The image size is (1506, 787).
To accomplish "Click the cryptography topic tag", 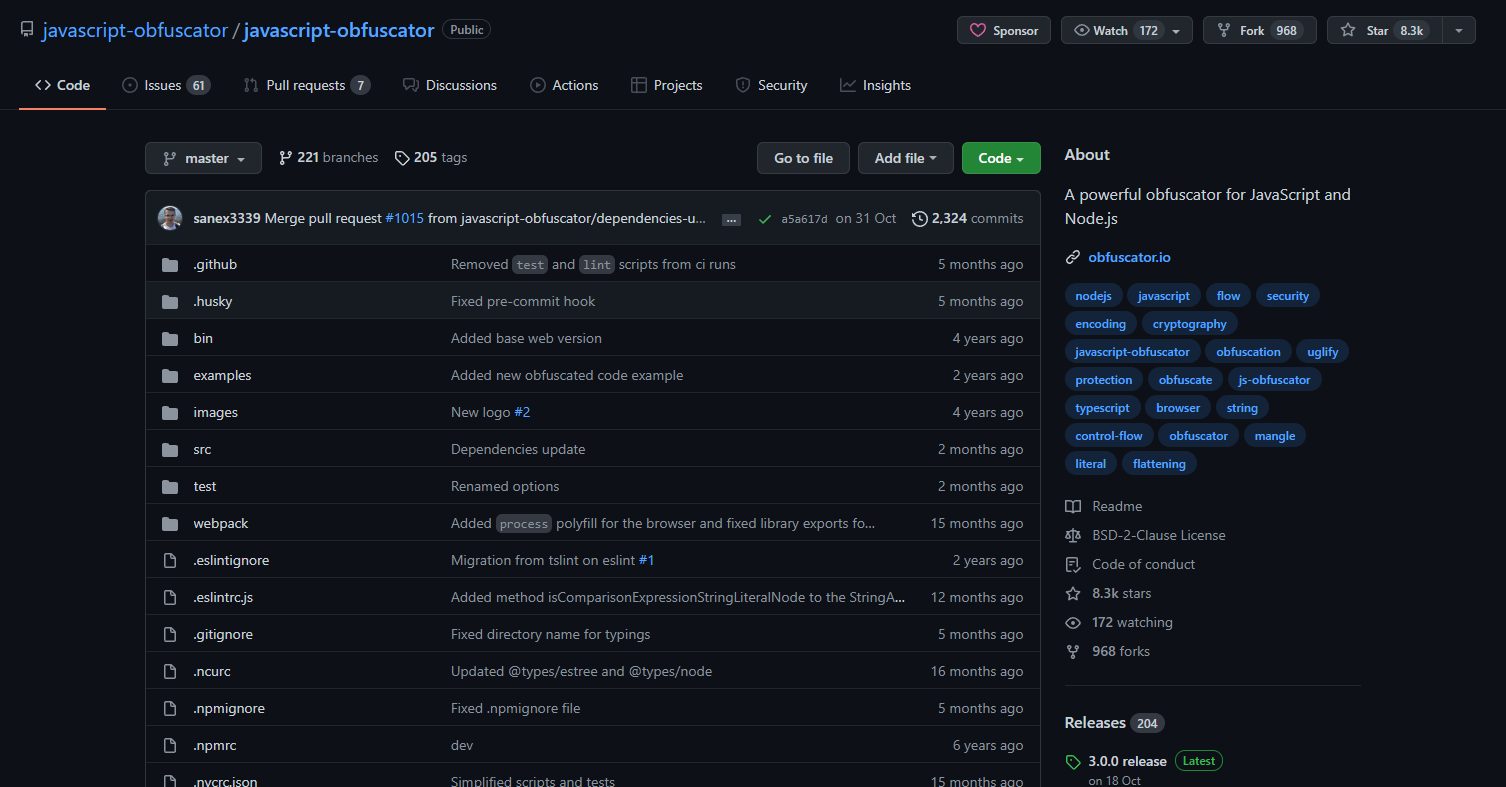I will coord(1189,324).
